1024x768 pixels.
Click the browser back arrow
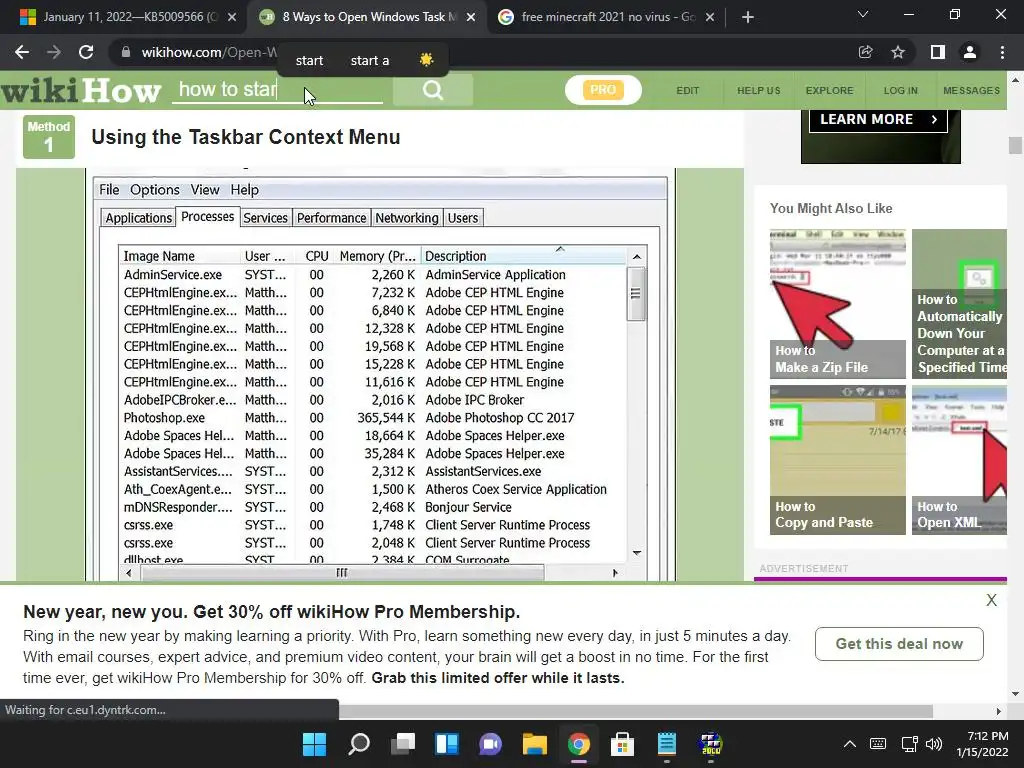point(22,52)
